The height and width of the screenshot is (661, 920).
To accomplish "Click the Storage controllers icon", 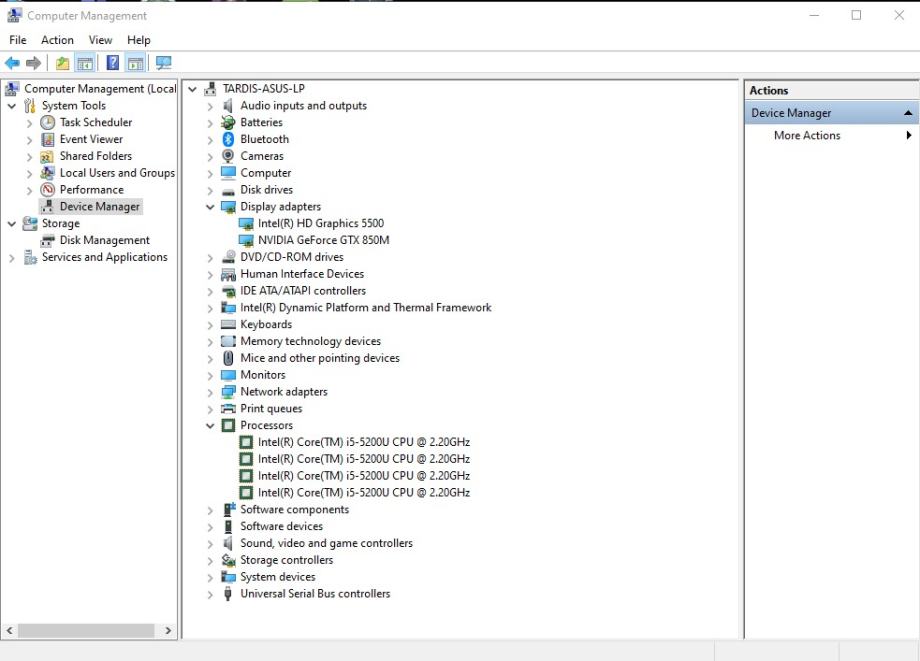I will click(228, 560).
